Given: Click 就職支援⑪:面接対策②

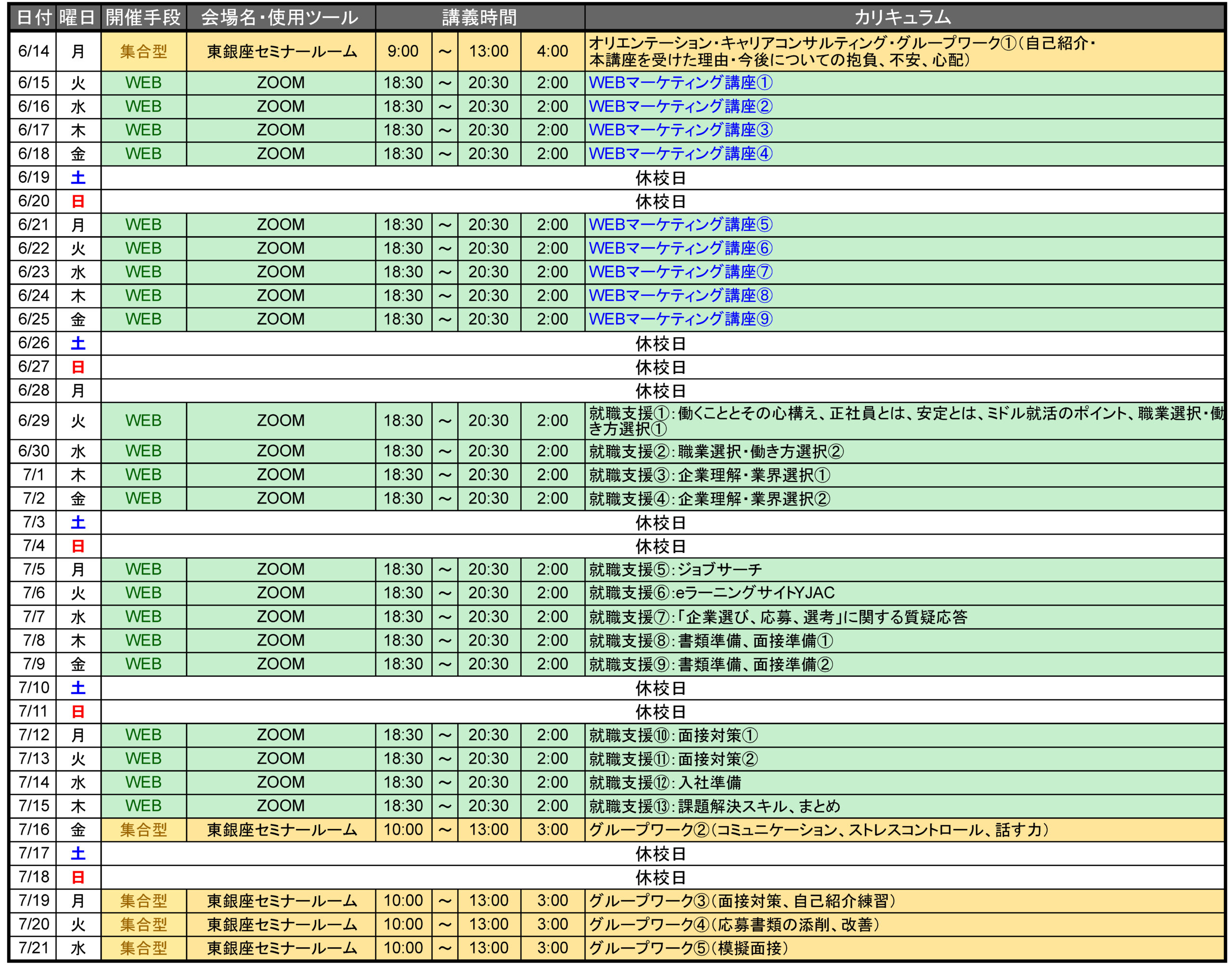Looking at the screenshot, I should pos(674,759).
